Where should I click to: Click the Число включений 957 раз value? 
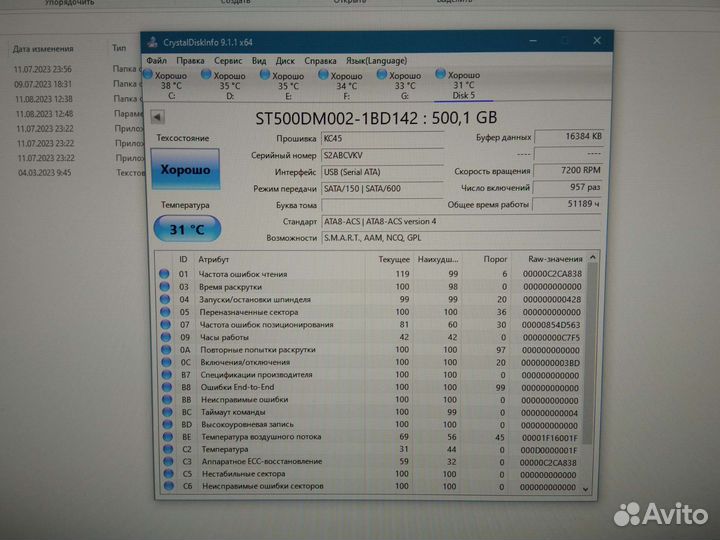click(x=568, y=187)
